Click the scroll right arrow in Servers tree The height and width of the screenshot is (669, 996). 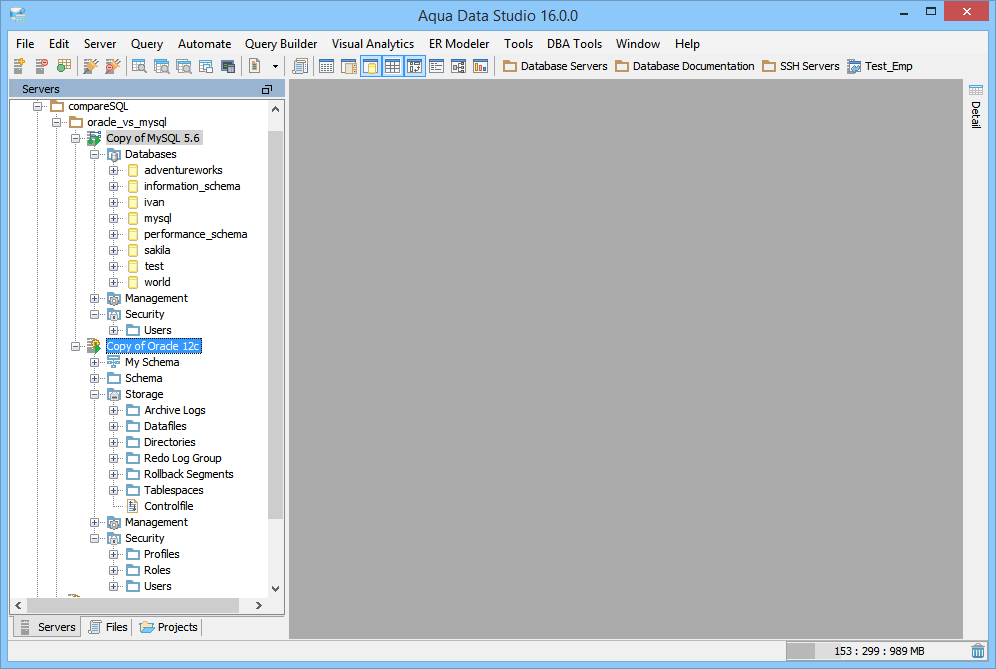tap(259, 605)
